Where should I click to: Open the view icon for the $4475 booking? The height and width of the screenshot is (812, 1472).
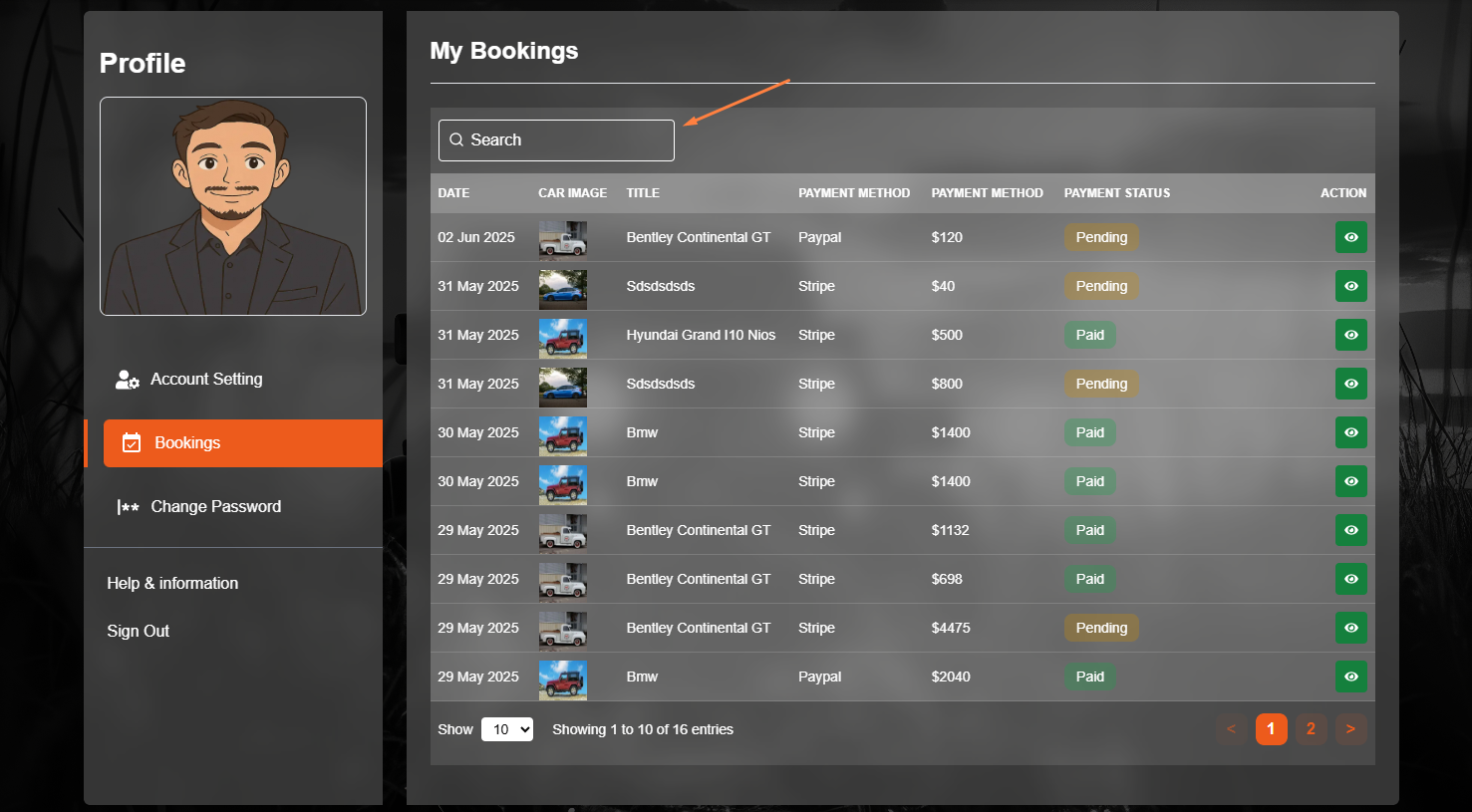click(x=1350, y=628)
